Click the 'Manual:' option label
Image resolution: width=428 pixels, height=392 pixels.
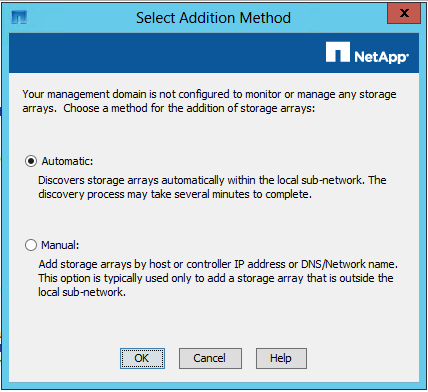coord(60,245)
